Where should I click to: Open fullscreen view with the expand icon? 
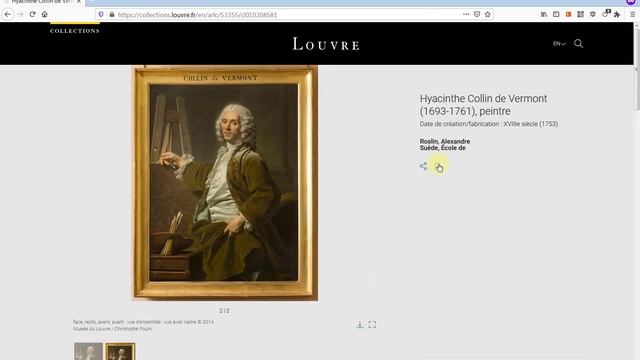click(x=372, y=324)
